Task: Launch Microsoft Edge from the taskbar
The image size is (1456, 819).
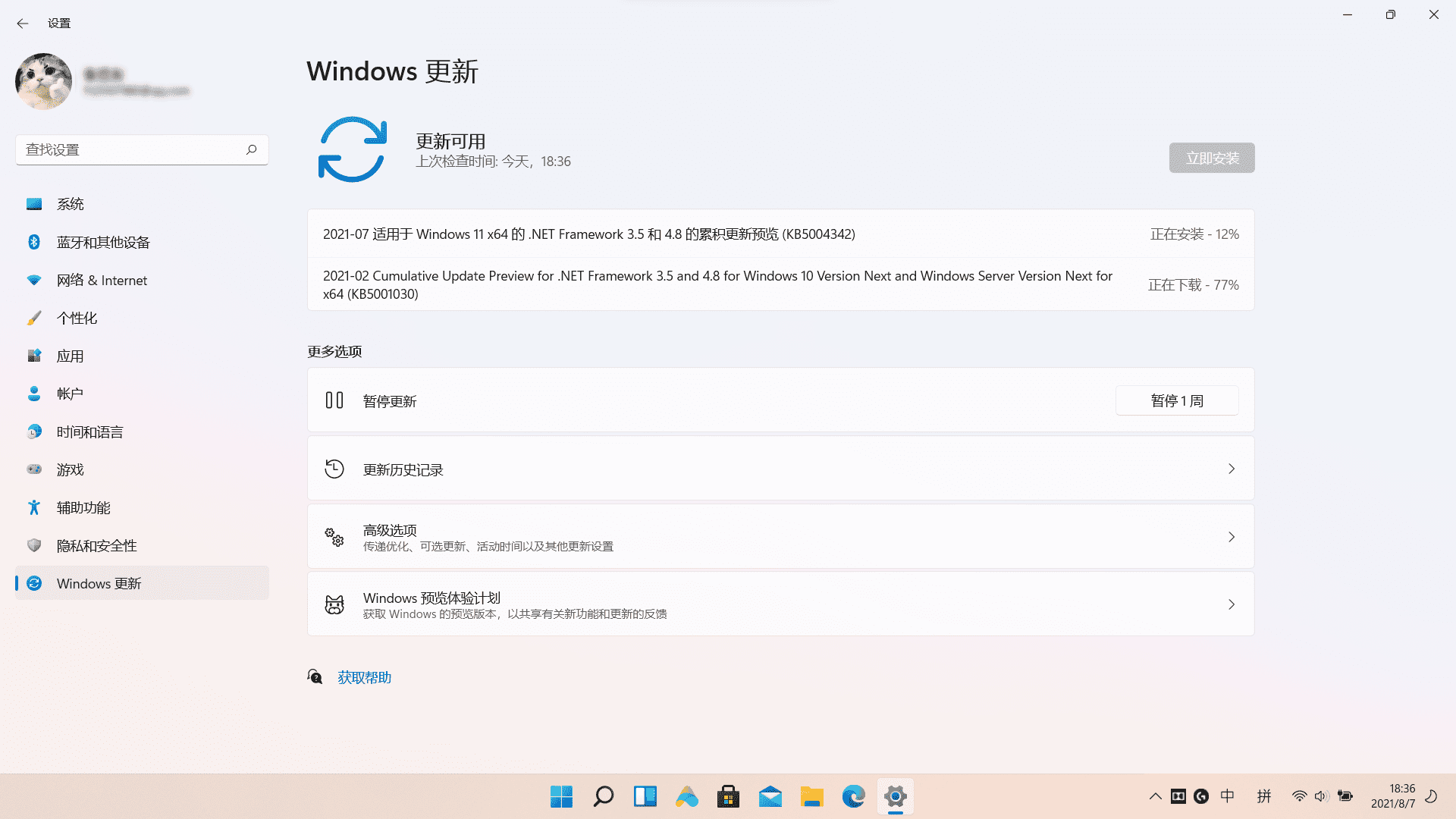Action: [x=854, y=796]
